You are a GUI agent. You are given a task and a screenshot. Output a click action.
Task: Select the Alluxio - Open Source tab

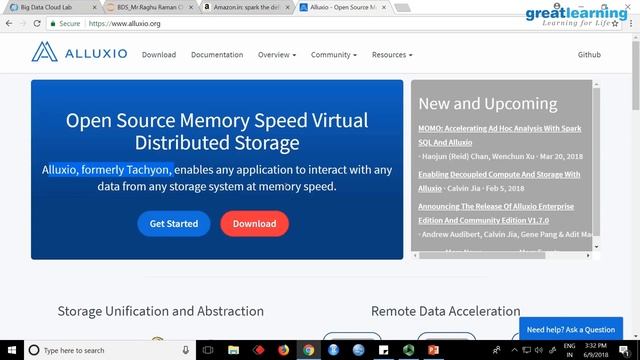pos(342,7)
